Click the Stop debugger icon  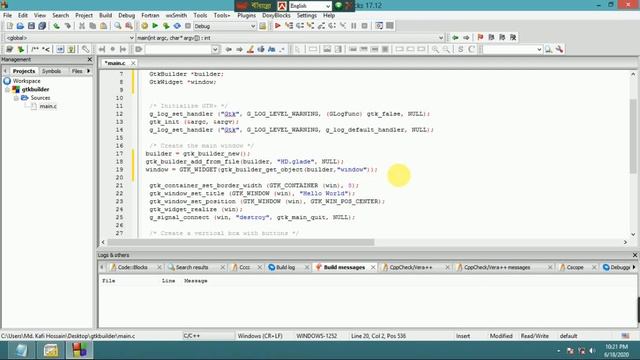click(364, 26)
